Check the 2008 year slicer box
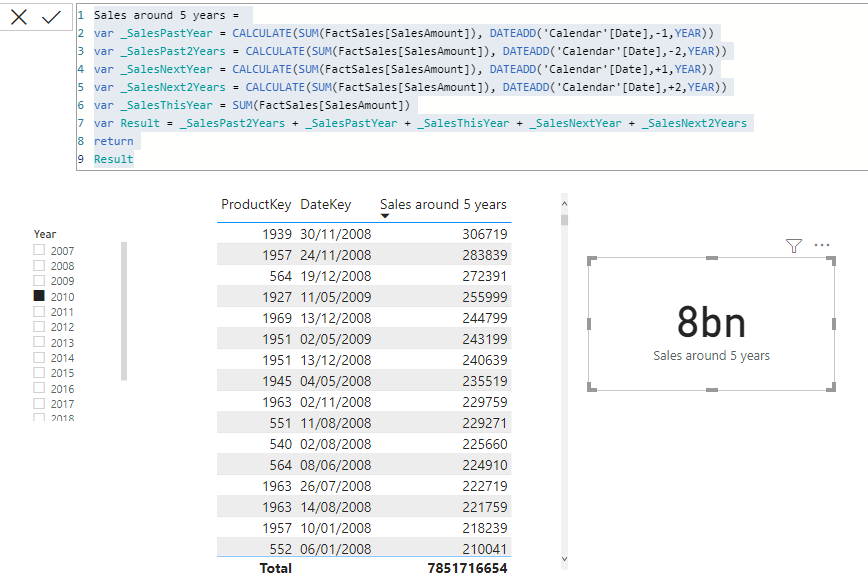Image resolution: width=868 pixels, height=579 pixels. pos(39,265)
